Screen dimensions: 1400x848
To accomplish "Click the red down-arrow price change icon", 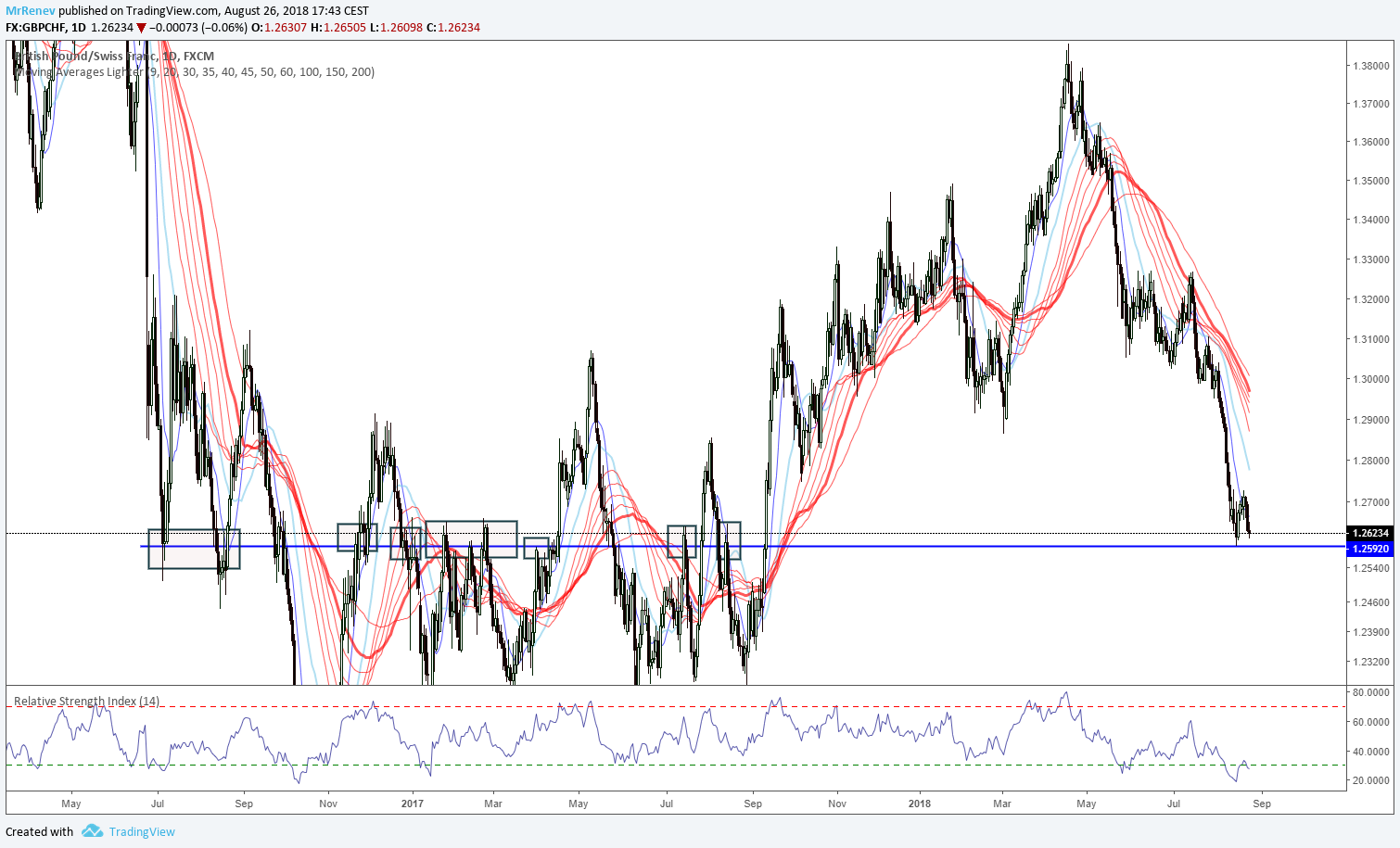I will coord(141,28).
